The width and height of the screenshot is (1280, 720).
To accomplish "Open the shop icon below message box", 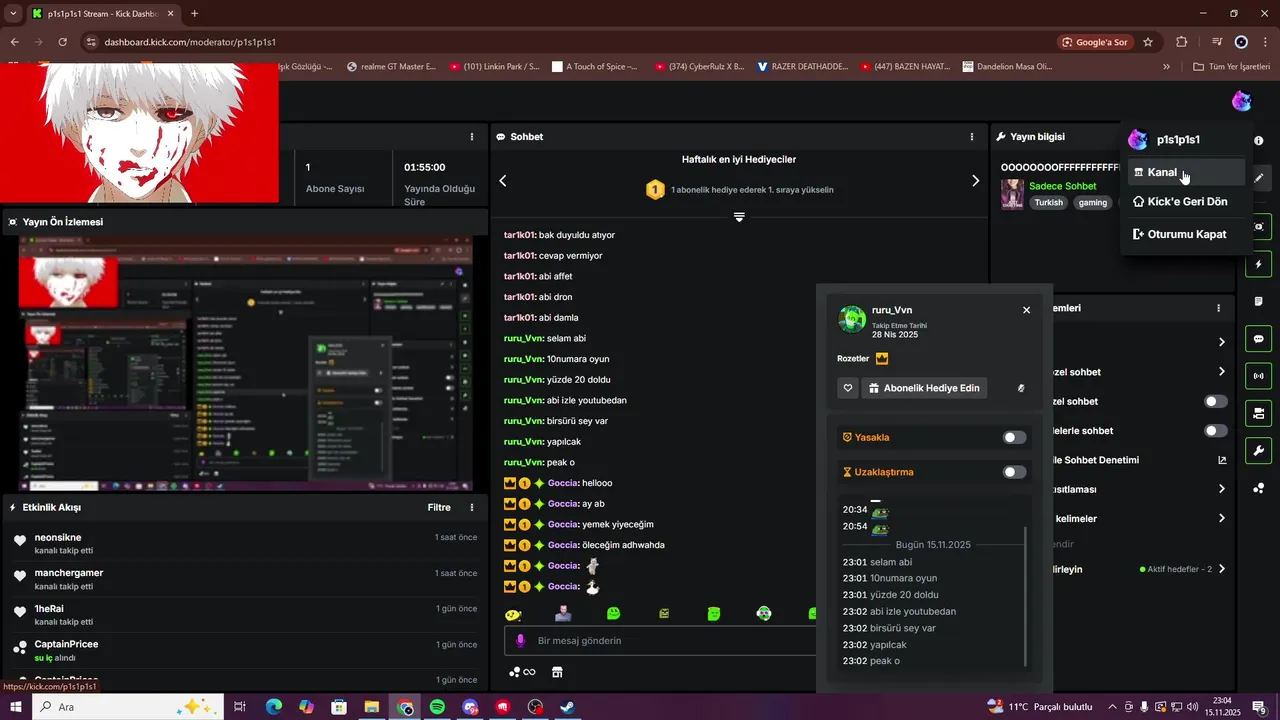I will [558, 672].
